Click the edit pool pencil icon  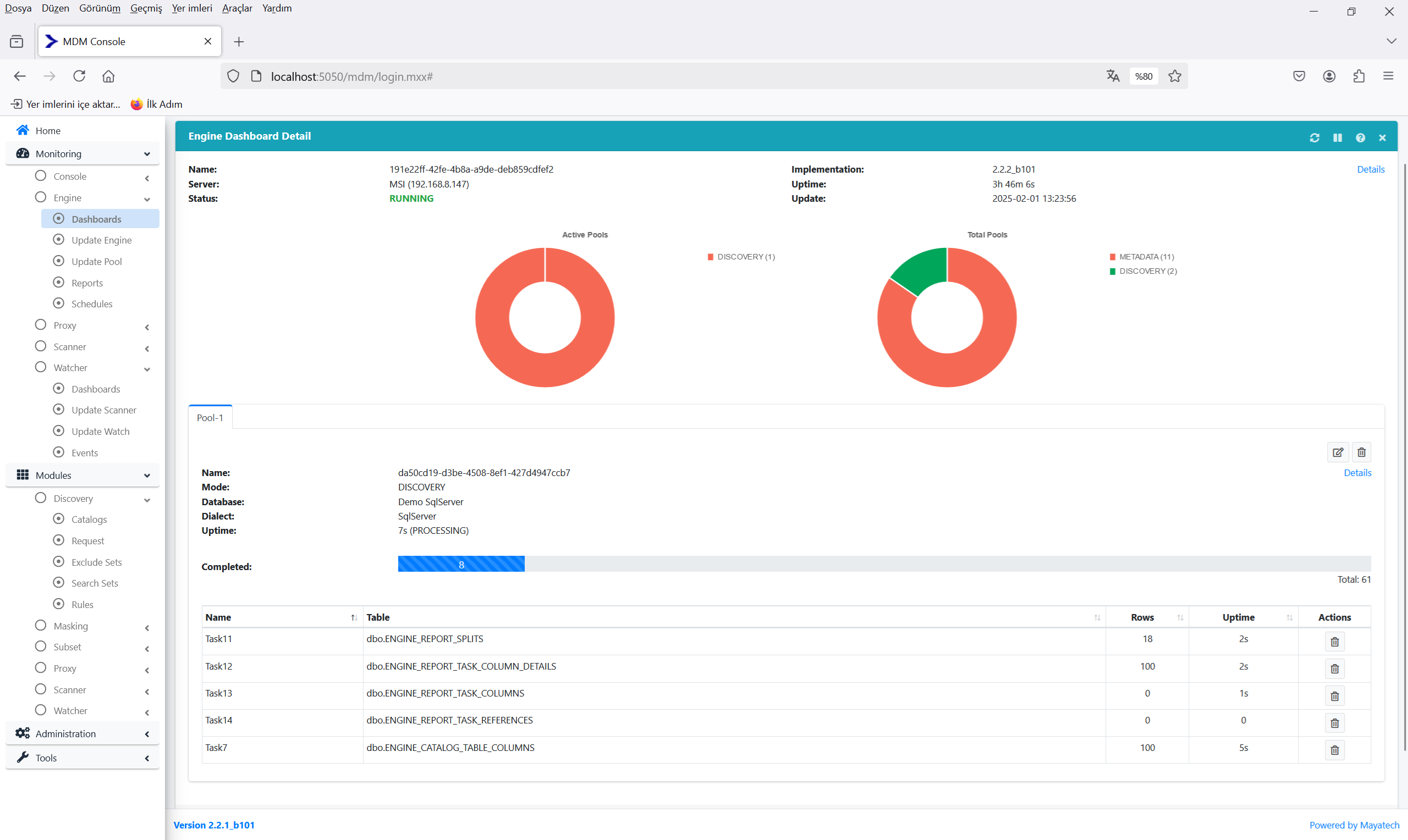point(1337,452)
